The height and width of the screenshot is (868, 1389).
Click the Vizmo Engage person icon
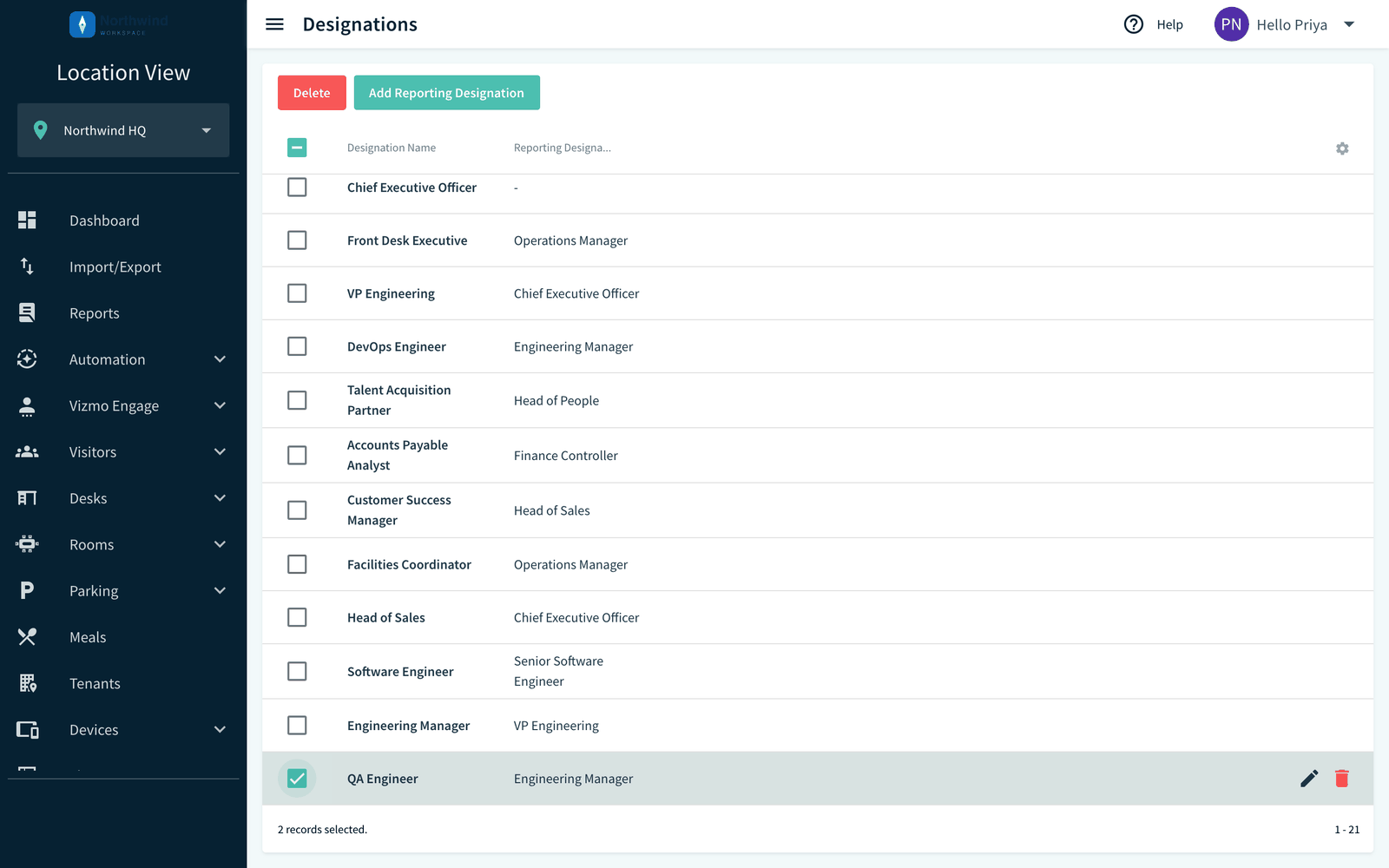click(27, 405)
